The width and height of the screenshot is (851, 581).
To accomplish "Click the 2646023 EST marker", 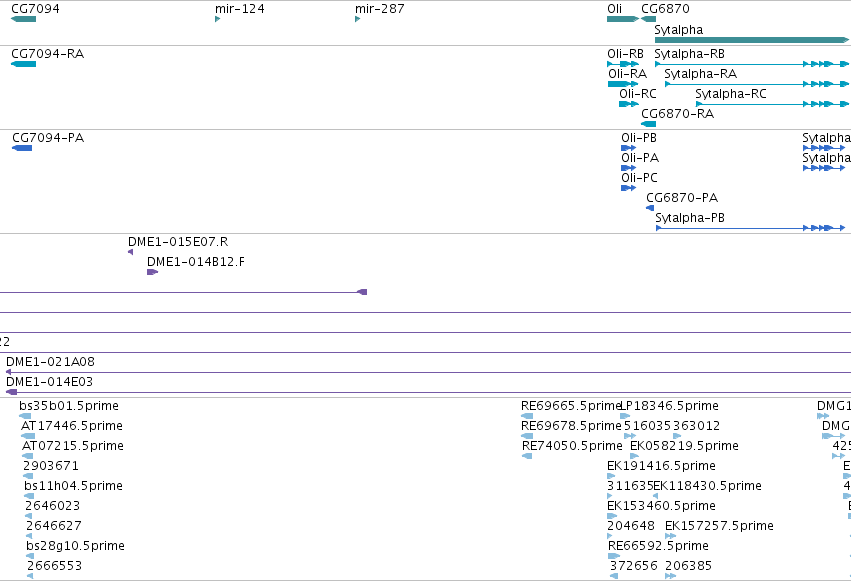I will [x=29, y=516].
